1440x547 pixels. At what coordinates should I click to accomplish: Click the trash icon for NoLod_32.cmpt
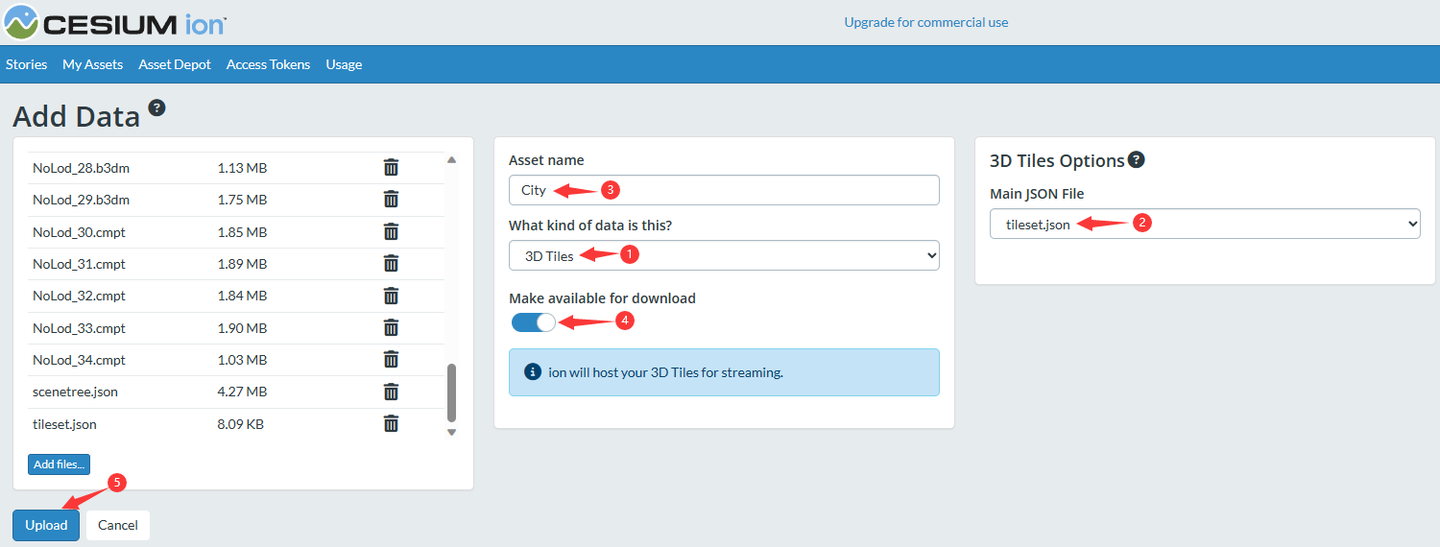(x=391, y=296)
